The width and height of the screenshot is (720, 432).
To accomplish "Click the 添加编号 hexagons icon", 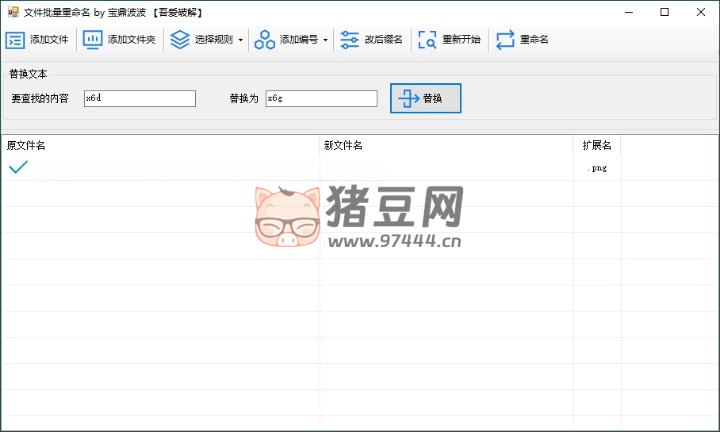I will 264,39.
